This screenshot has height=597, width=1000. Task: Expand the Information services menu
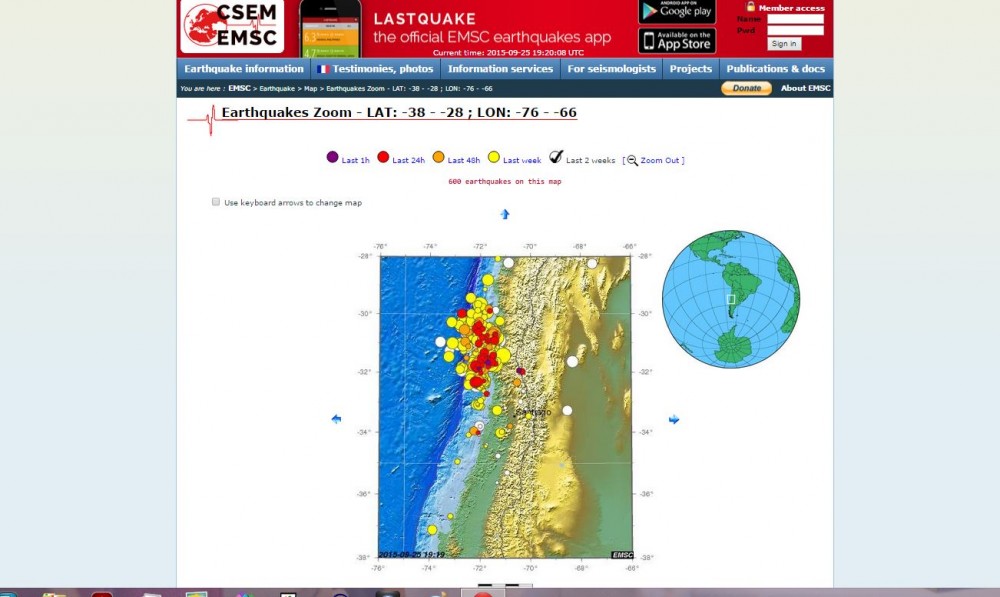500,69
